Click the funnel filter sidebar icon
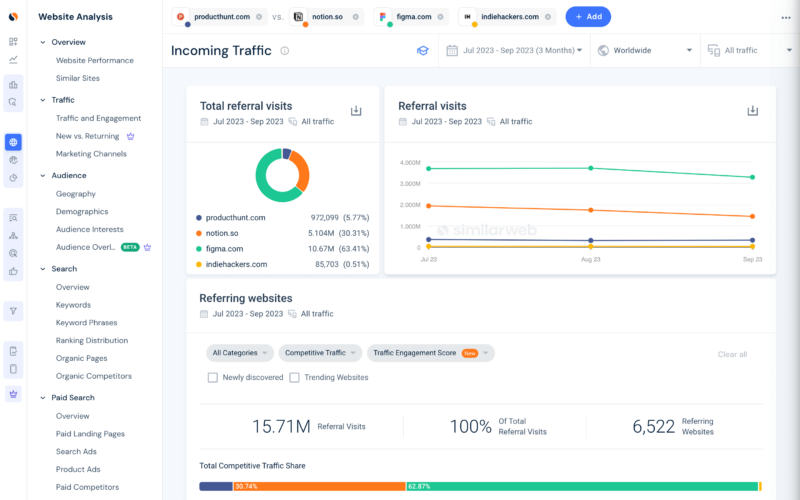Image resolution: width=800 pixels, height=500 pixels. click(13, 311)
